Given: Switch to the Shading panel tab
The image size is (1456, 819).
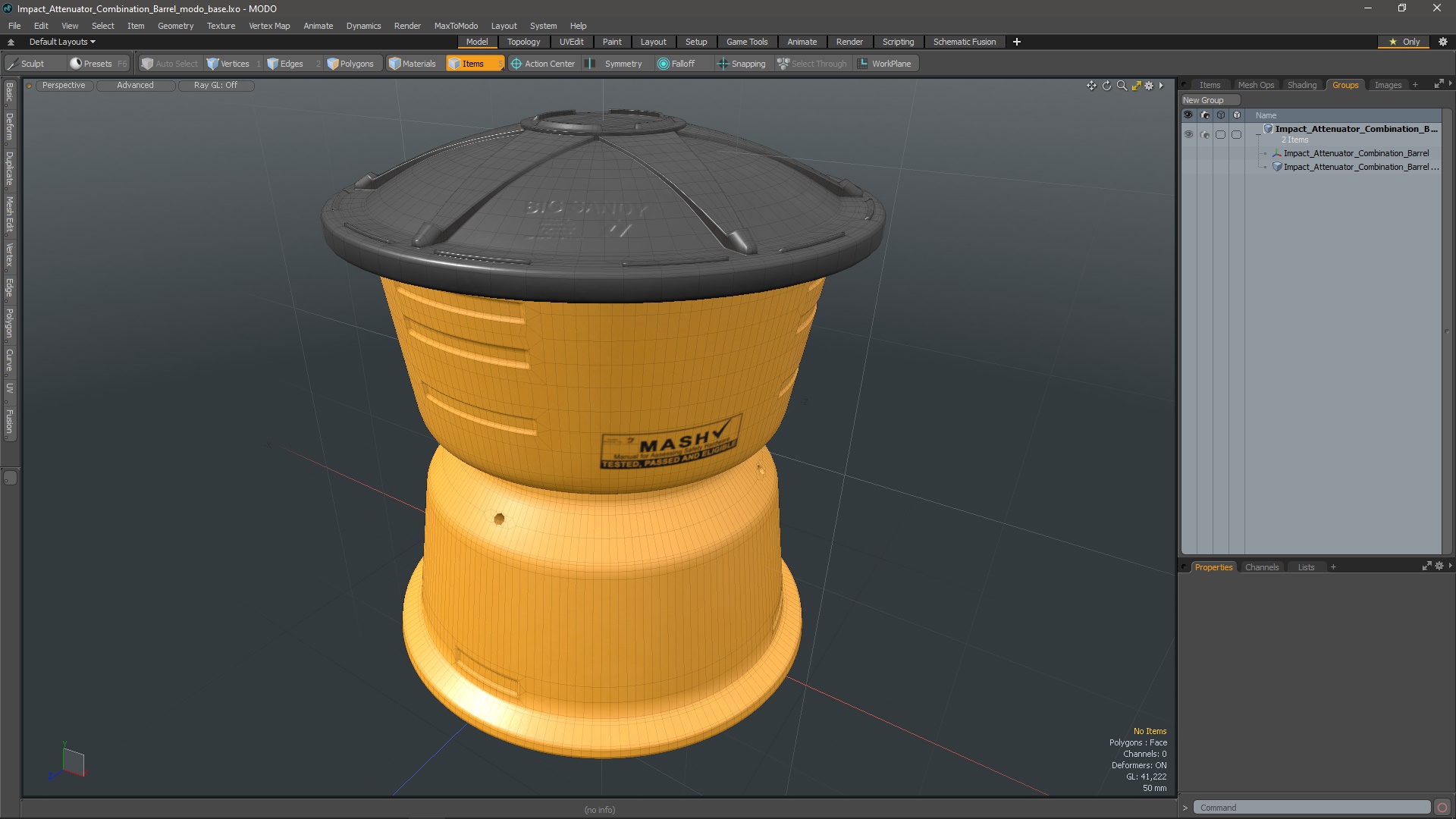Looking at the screenshot, I should 1301,85.
